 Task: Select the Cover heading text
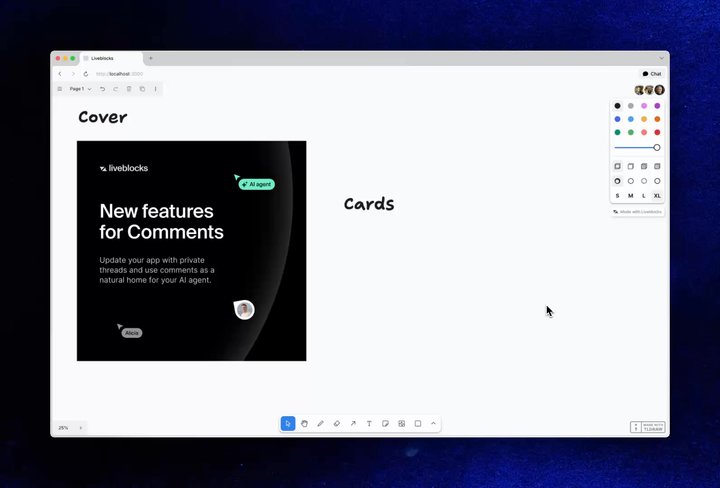tap(103, 118)
